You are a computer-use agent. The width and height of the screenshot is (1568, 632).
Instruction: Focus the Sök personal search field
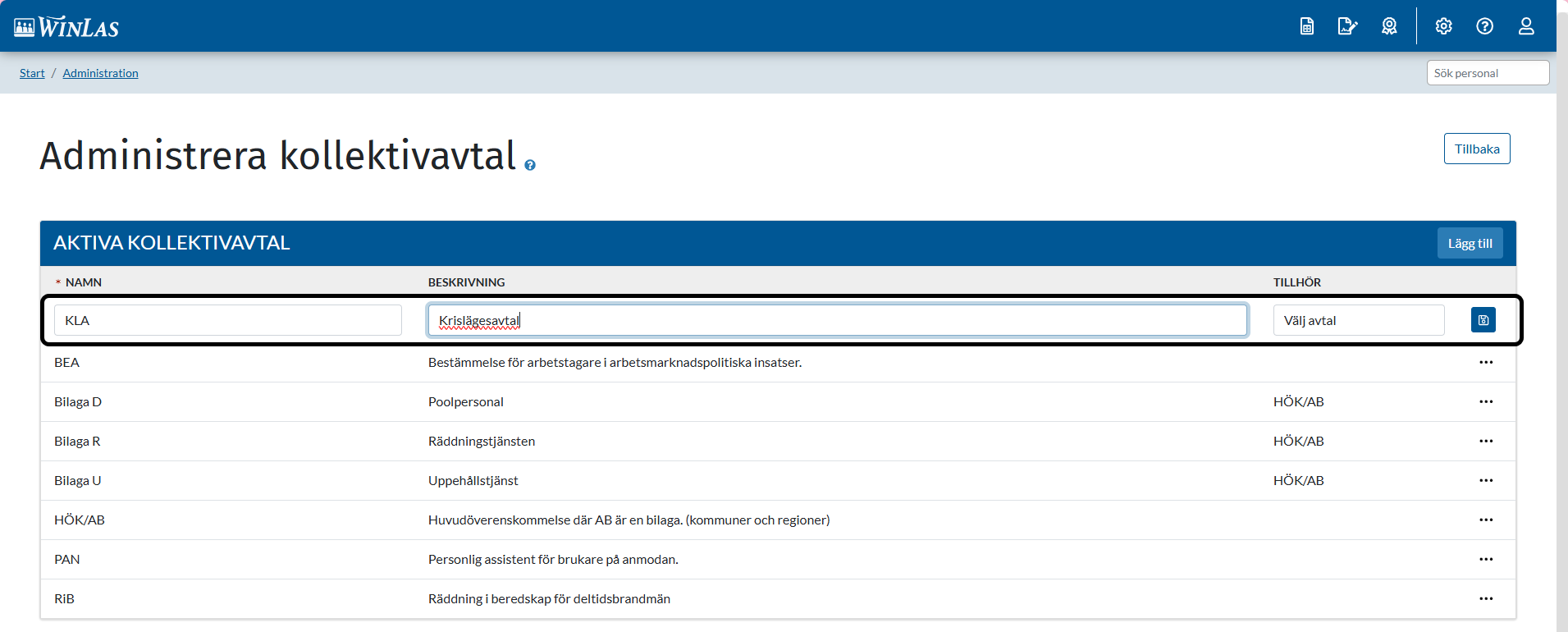pos(1488,73)
